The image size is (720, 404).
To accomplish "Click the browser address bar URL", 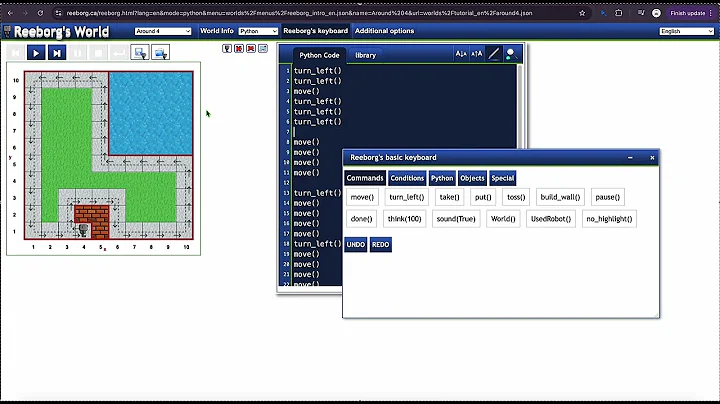I will pos(299,13).
